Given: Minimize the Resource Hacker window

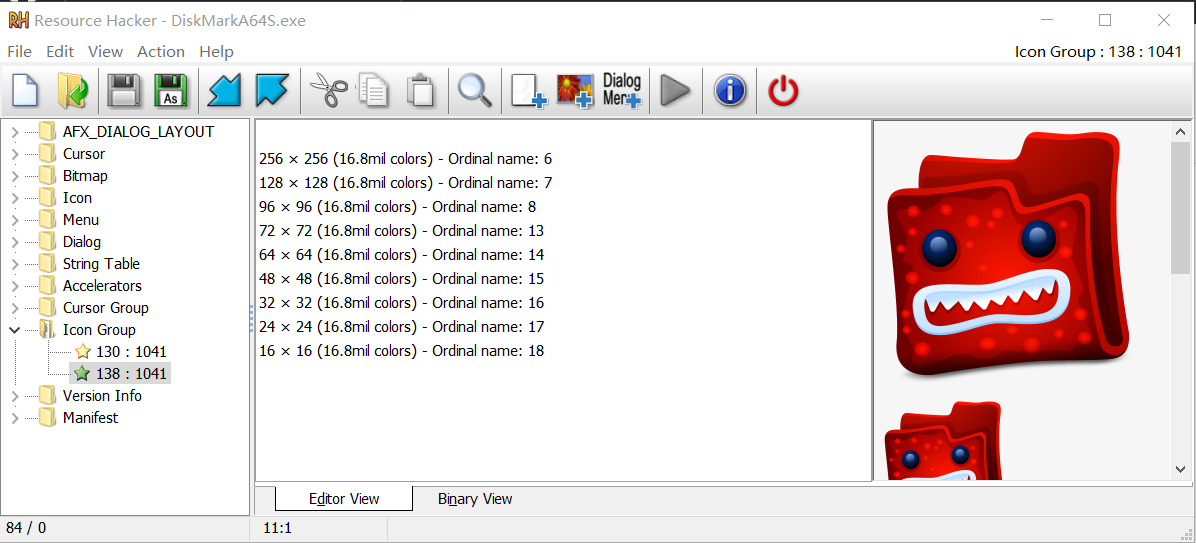Looking at the screenshot, I should point(1046,21).
